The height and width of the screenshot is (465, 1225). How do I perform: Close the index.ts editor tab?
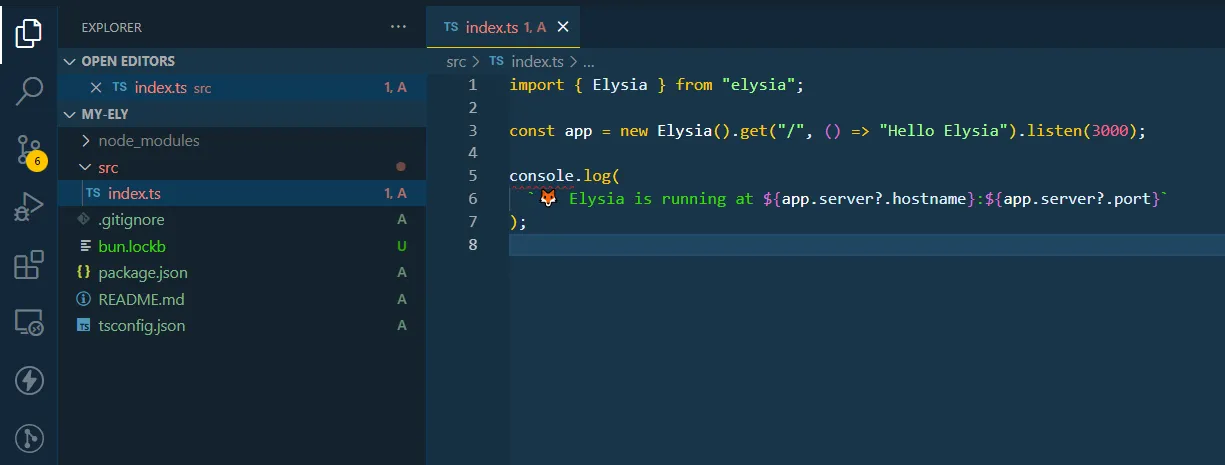pos(563,27)
